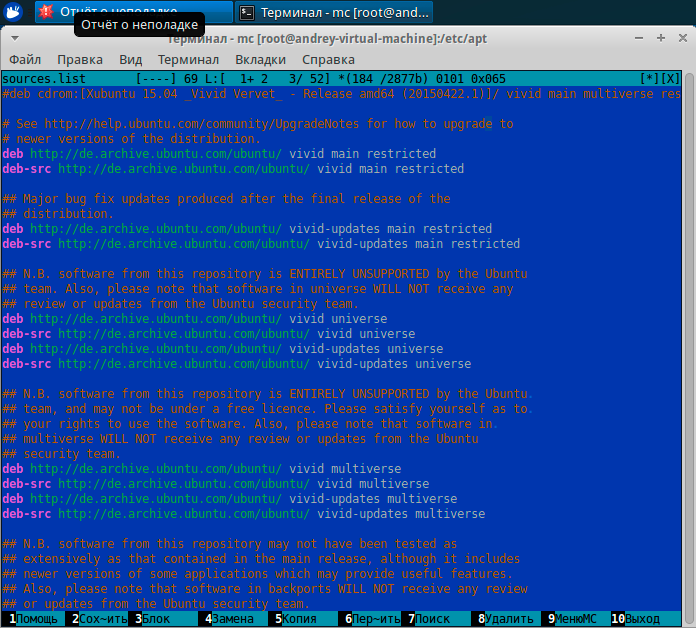Click the [X] close marker in the editor header
Viewport: 696px width, 628px height.
[x=671, y=79]
